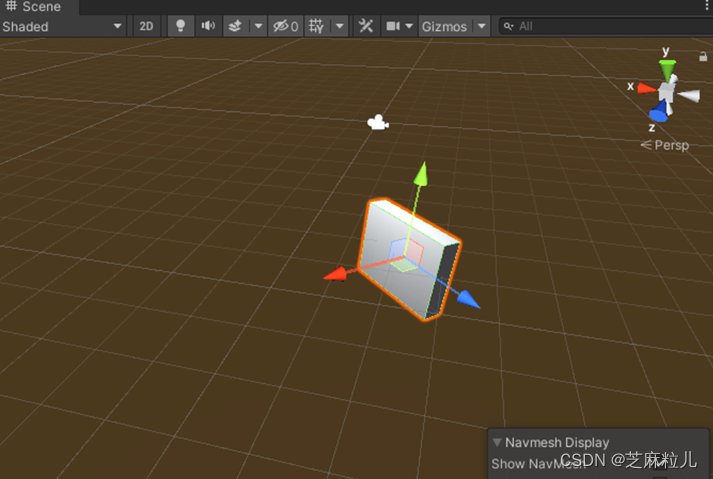Toggle Gizmos button
713x479 pixels.
click(x=444, y=26)
